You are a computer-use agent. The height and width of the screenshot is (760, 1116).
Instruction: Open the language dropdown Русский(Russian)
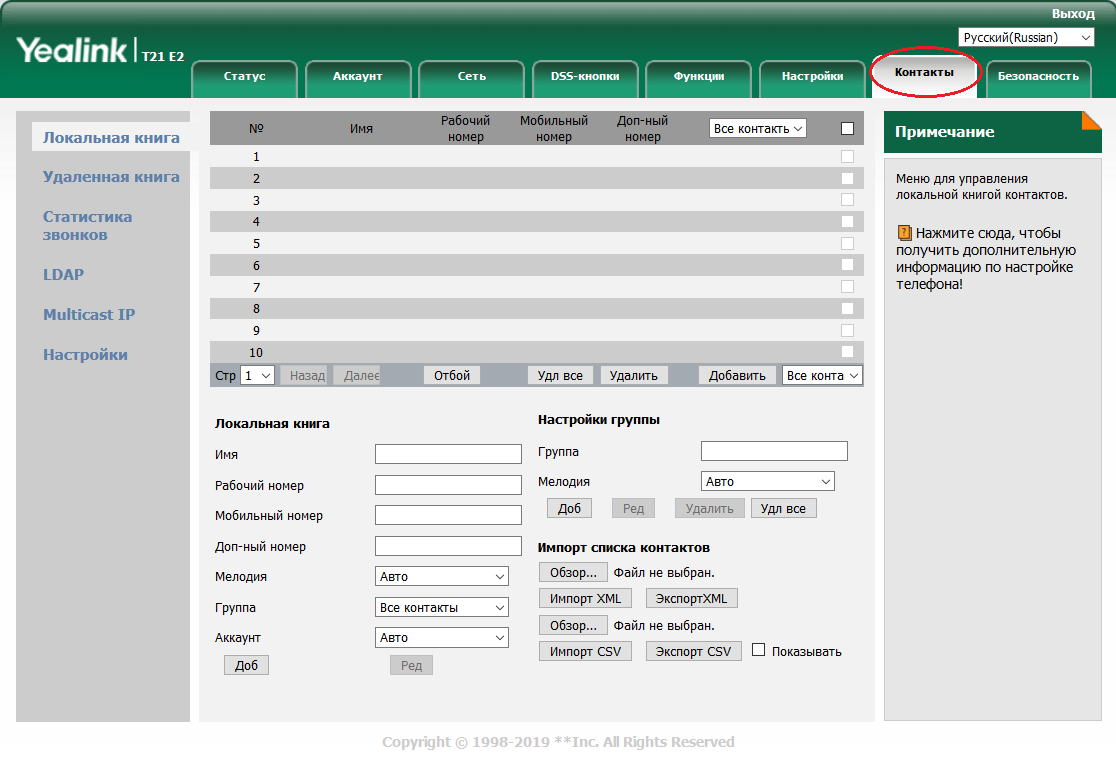click(x=1026, y=37)
